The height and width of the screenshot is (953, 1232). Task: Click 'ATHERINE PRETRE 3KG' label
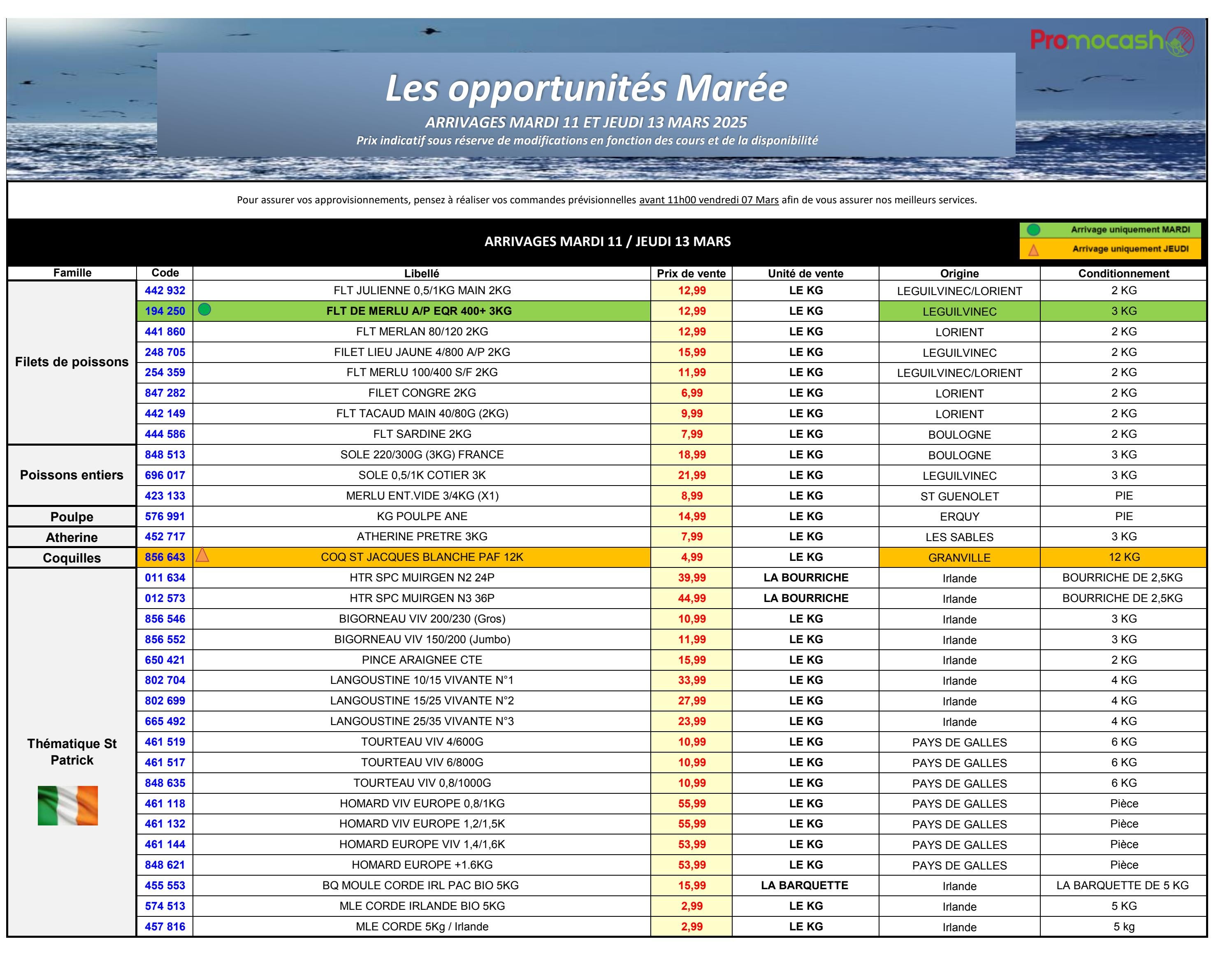tap(422, 537)
